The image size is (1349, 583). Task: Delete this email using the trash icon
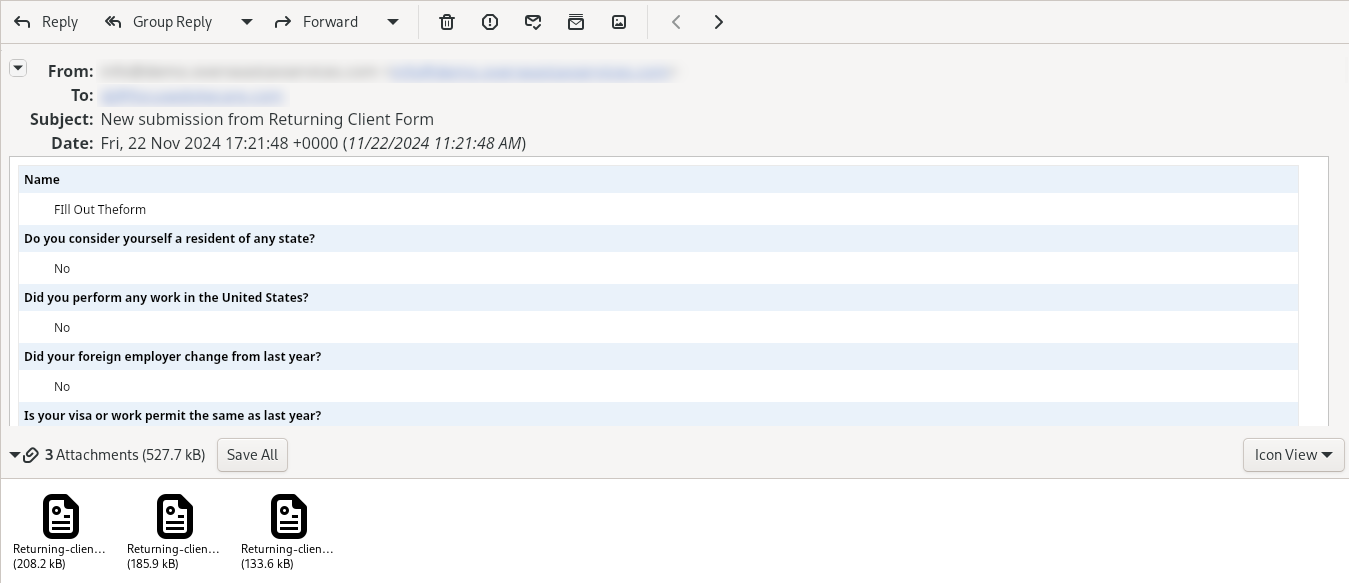tap(447, 22)
